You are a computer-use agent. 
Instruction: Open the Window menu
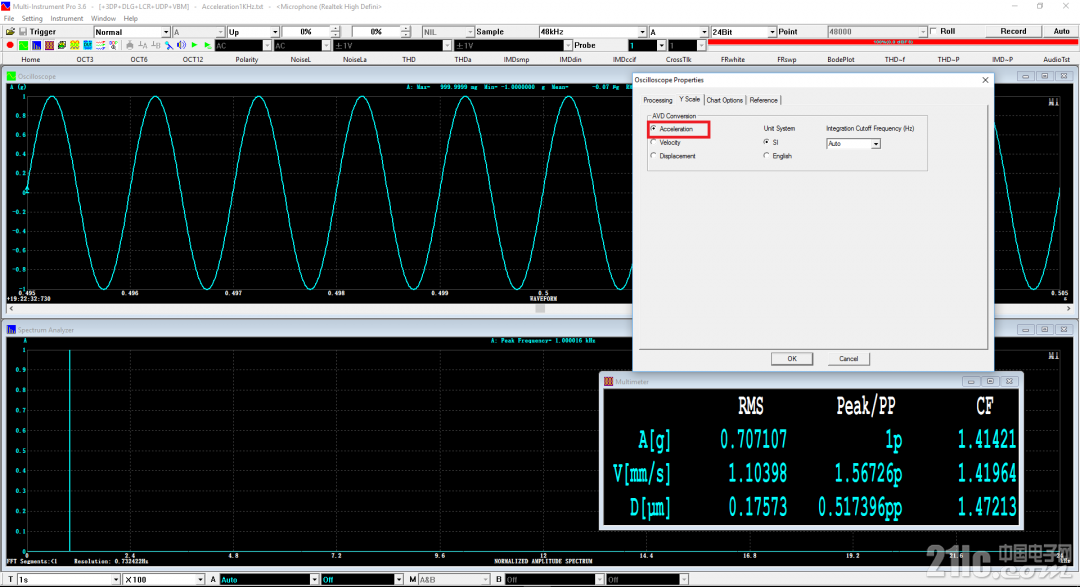click(103, 19)
